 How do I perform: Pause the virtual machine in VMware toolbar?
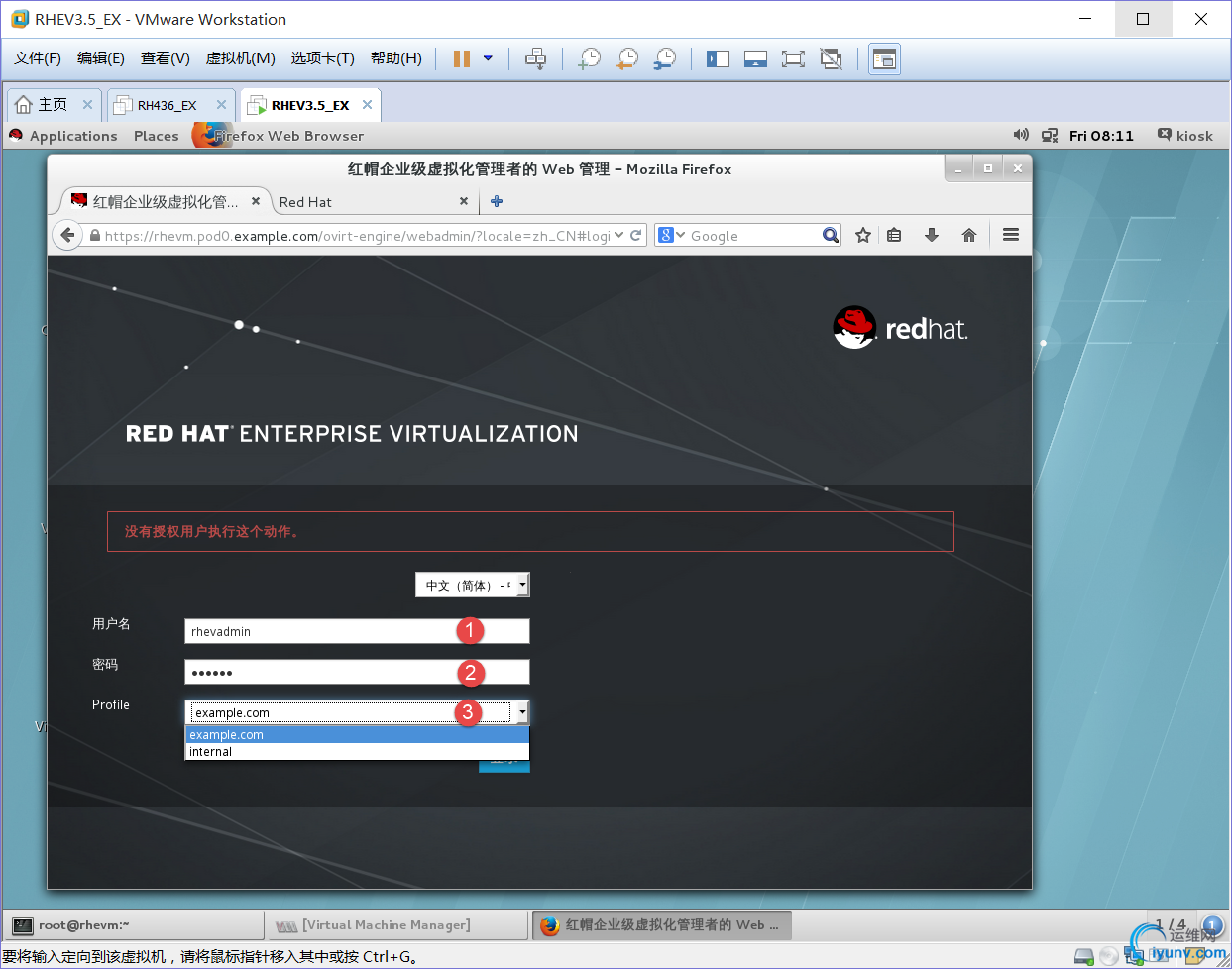point(462,59)
